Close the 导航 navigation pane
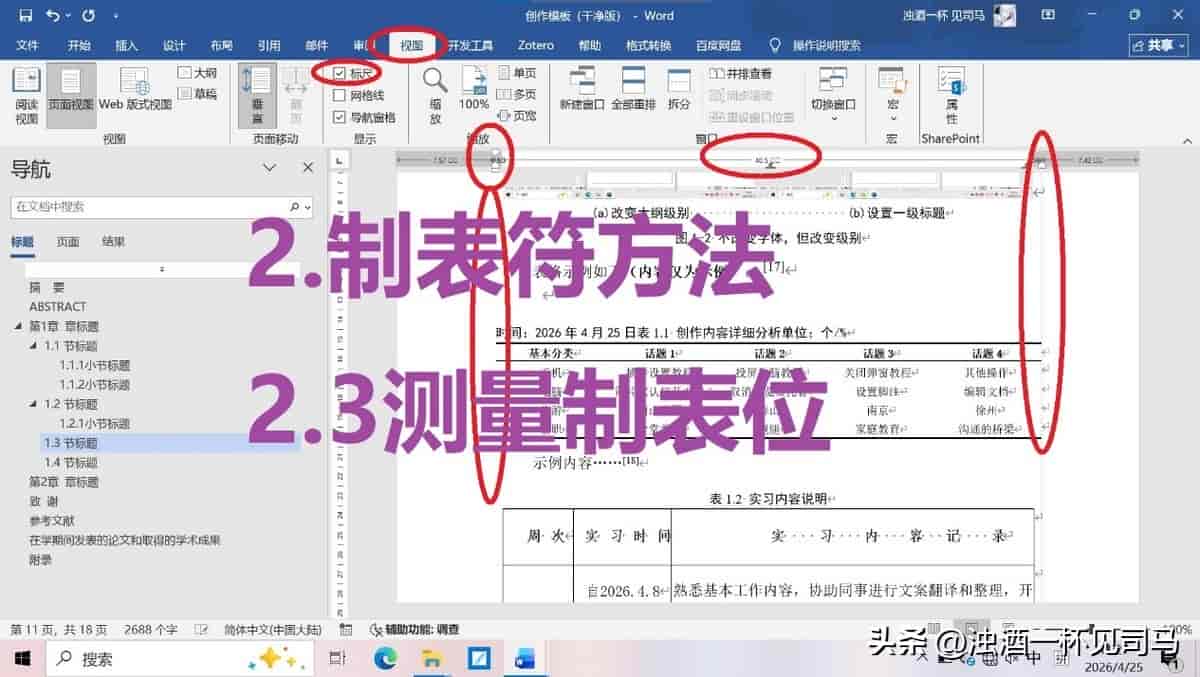This screenshot has width=1200, height=677. (308, 168)
